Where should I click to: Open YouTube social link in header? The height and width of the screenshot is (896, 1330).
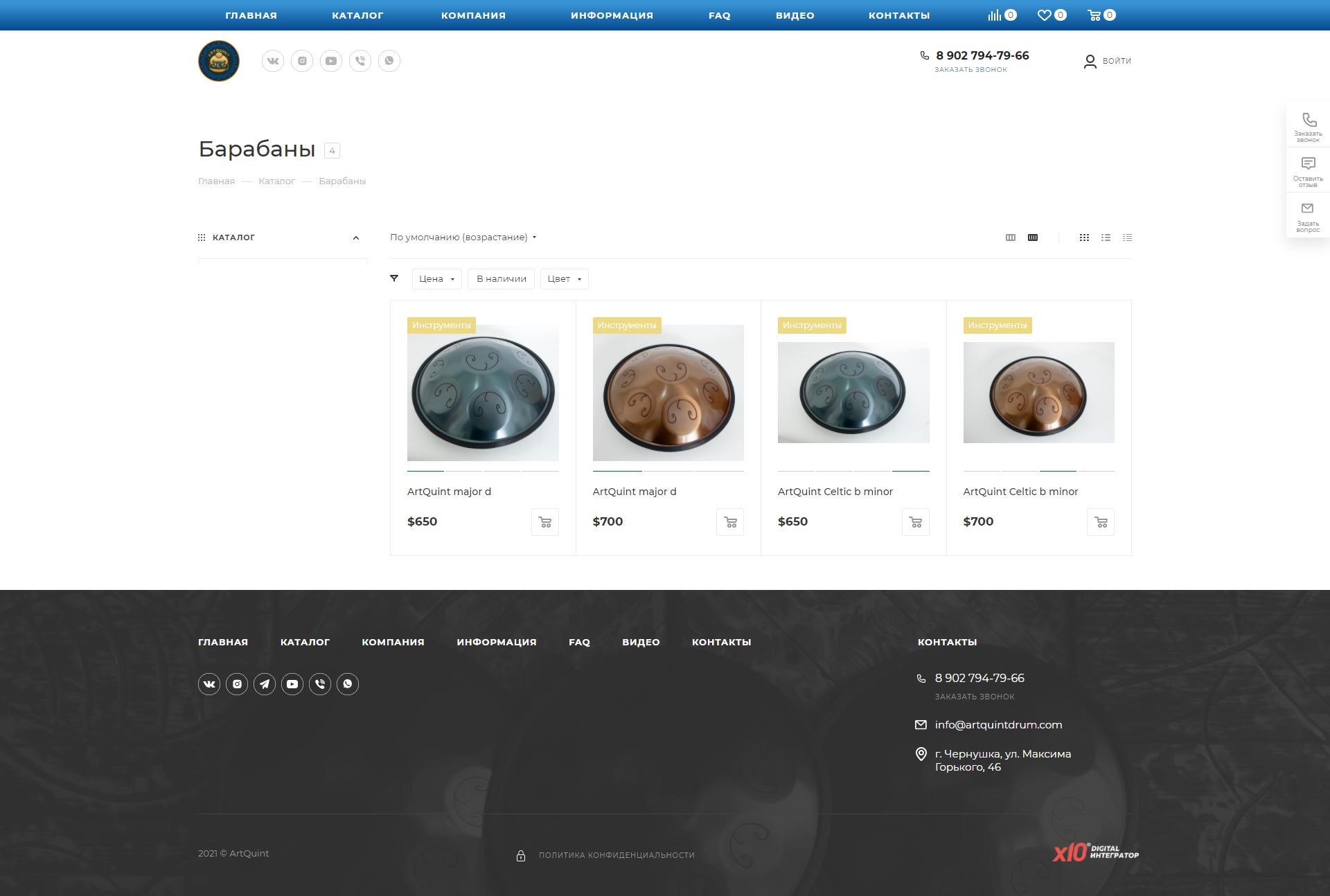tap(331, 61)
